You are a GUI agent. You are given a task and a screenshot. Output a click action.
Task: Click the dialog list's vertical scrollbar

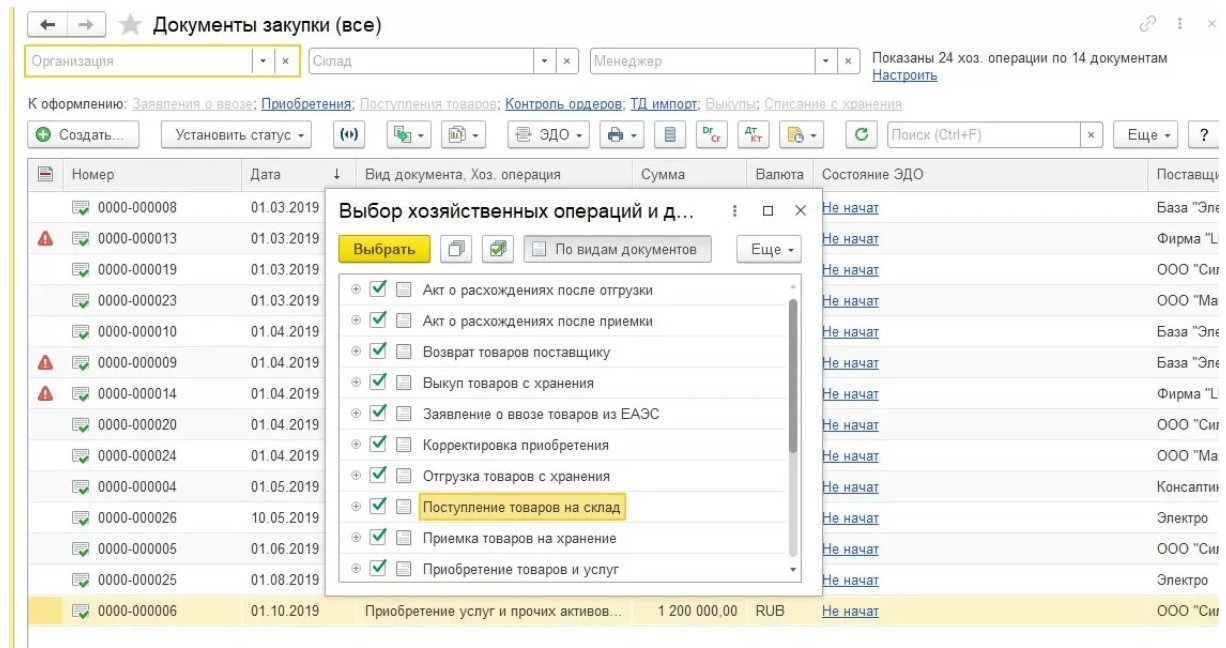pyautogui.click(x=793, y=380)
